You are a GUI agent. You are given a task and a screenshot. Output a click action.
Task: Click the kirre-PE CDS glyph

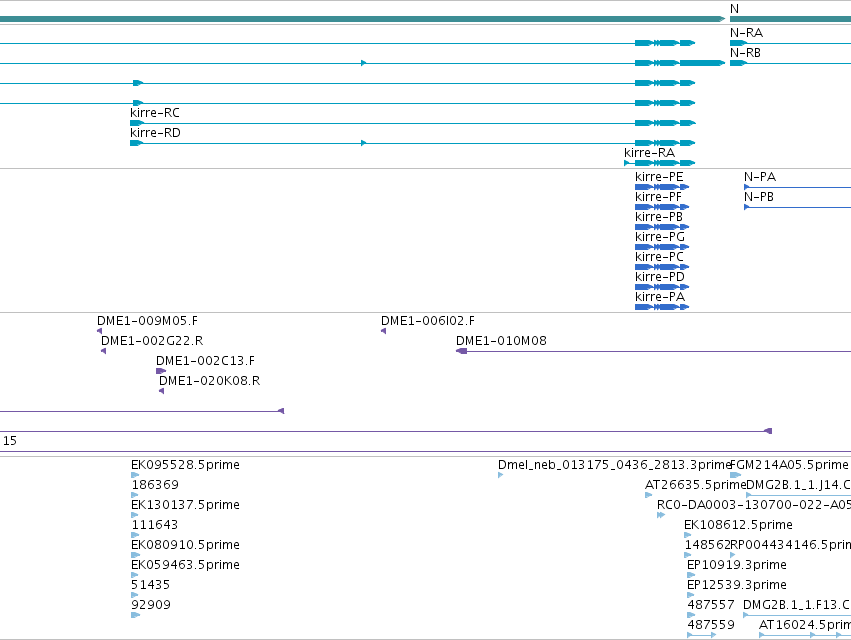(x=662, y=187)
